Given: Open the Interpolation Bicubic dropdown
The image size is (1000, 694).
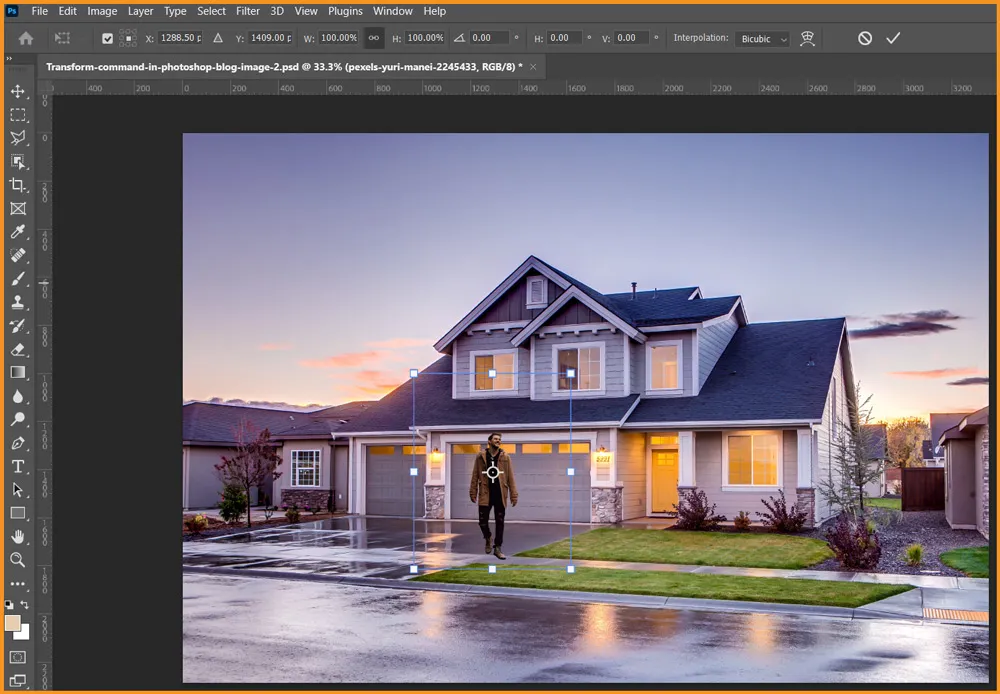Looking at the screenshot, I should pos(763,39).
